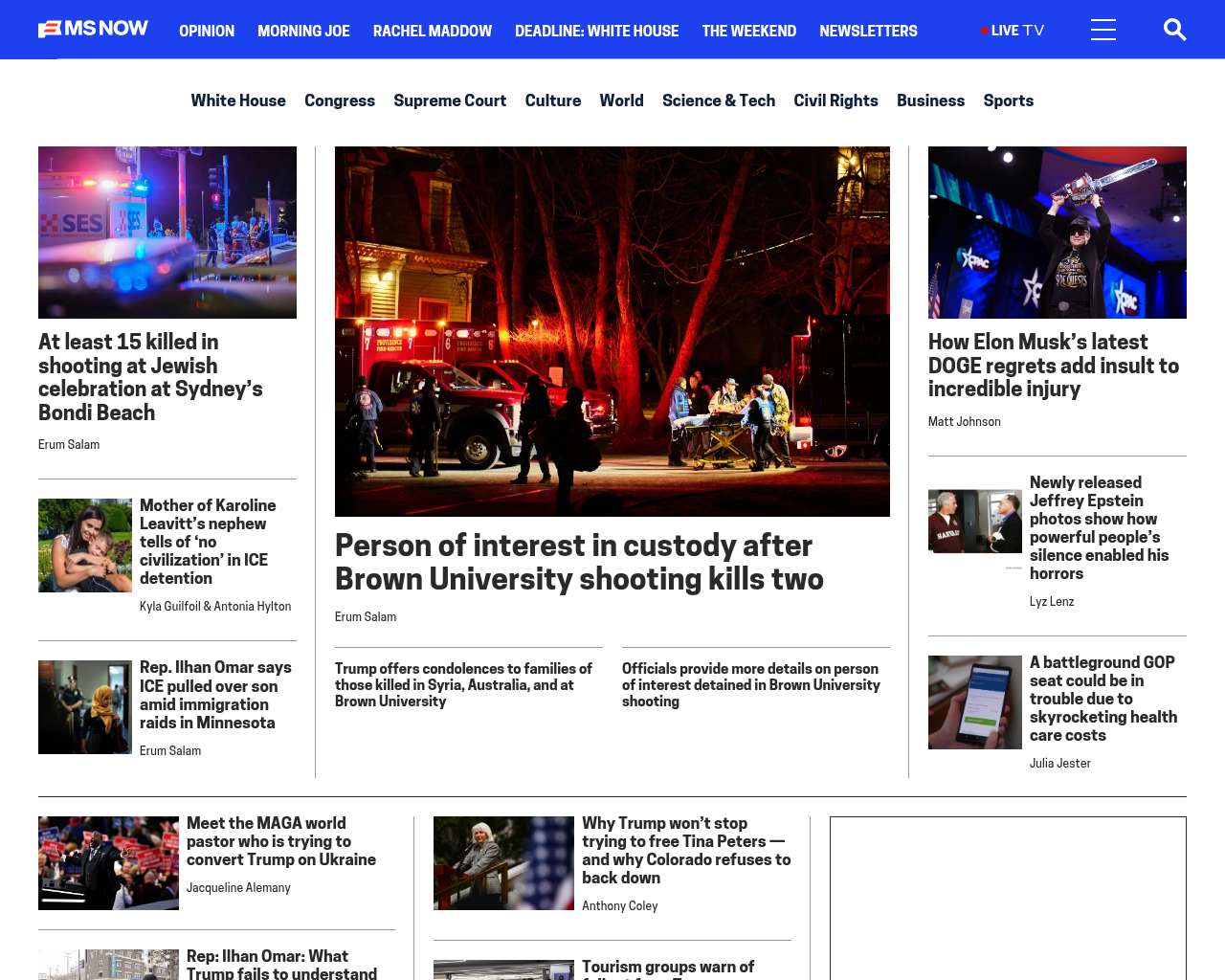Viewport: 1225px width, 980px height.
Task: Watch Live TV from the header
Action: coord(1013,31)
